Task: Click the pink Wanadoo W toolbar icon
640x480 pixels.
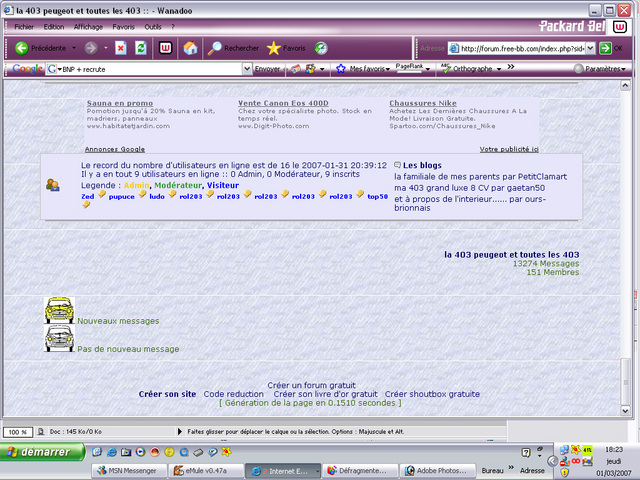Action: click(x=165, y=48)
